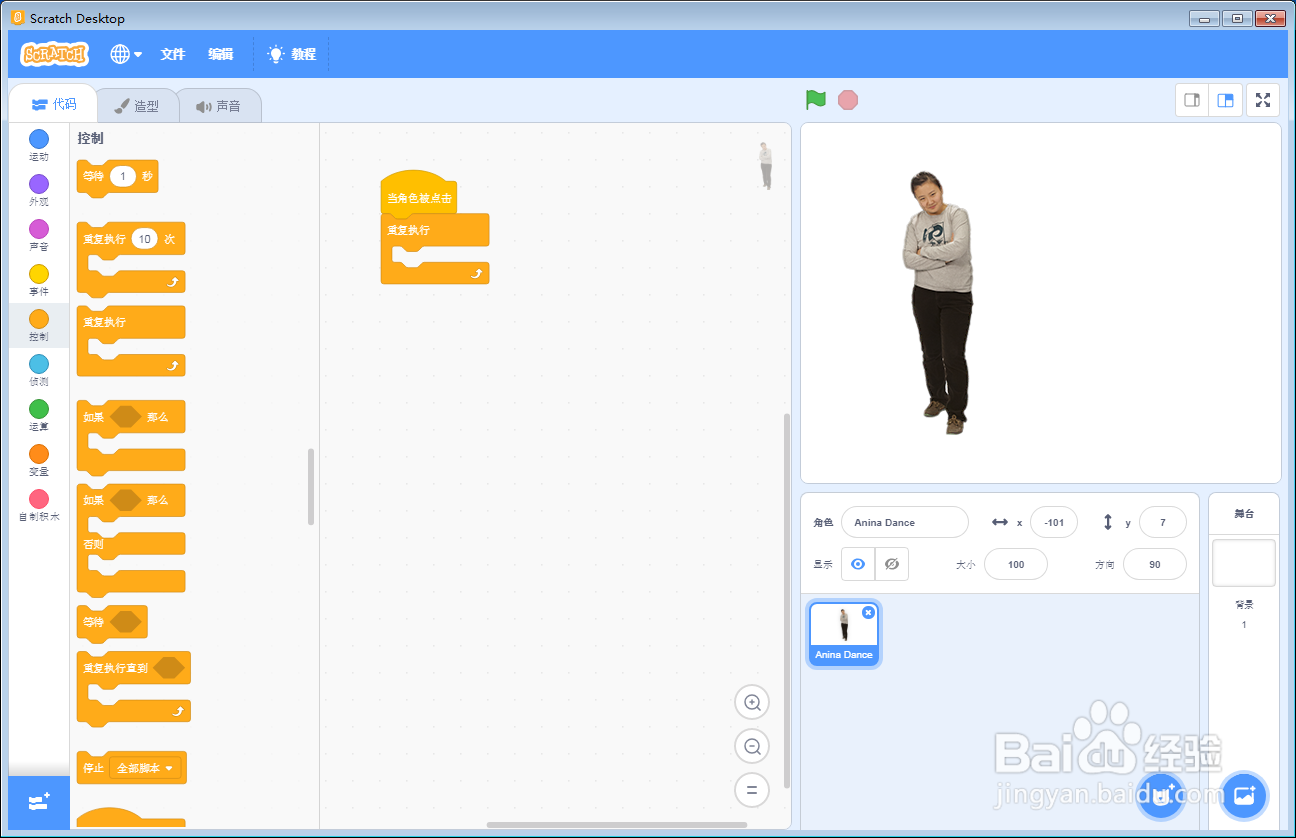Screen dimensions: 1296x838
Task: Click the sprite name field Anina Dance
Action: (x=905, y=522)
